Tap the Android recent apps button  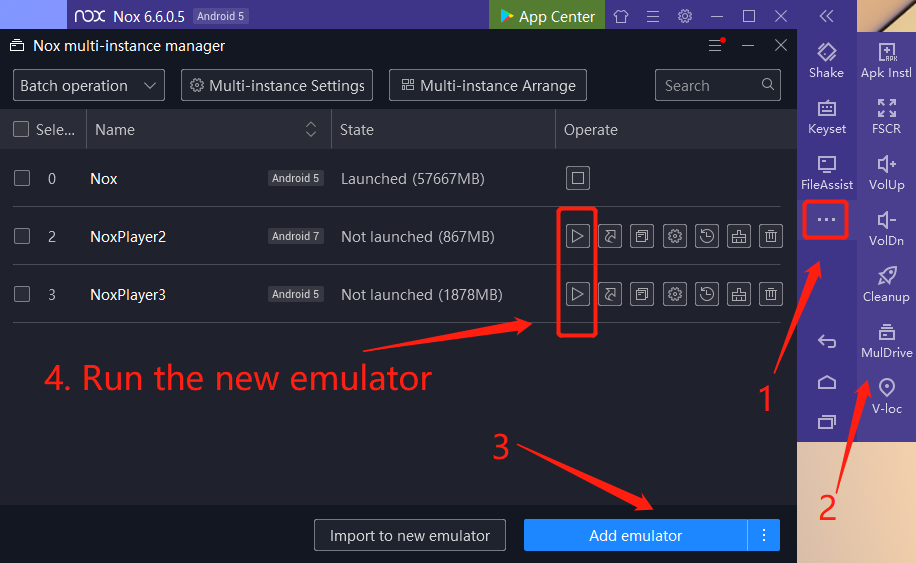(827, 422)
